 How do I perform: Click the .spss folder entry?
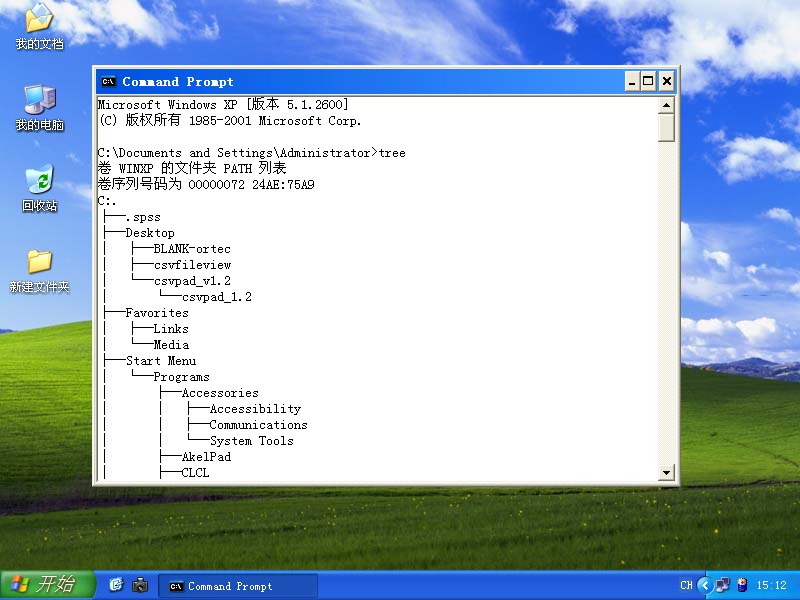(143, 217)
